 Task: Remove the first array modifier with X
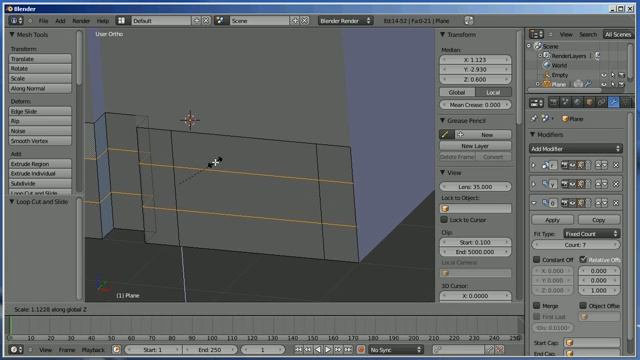[x=616, y=165]
